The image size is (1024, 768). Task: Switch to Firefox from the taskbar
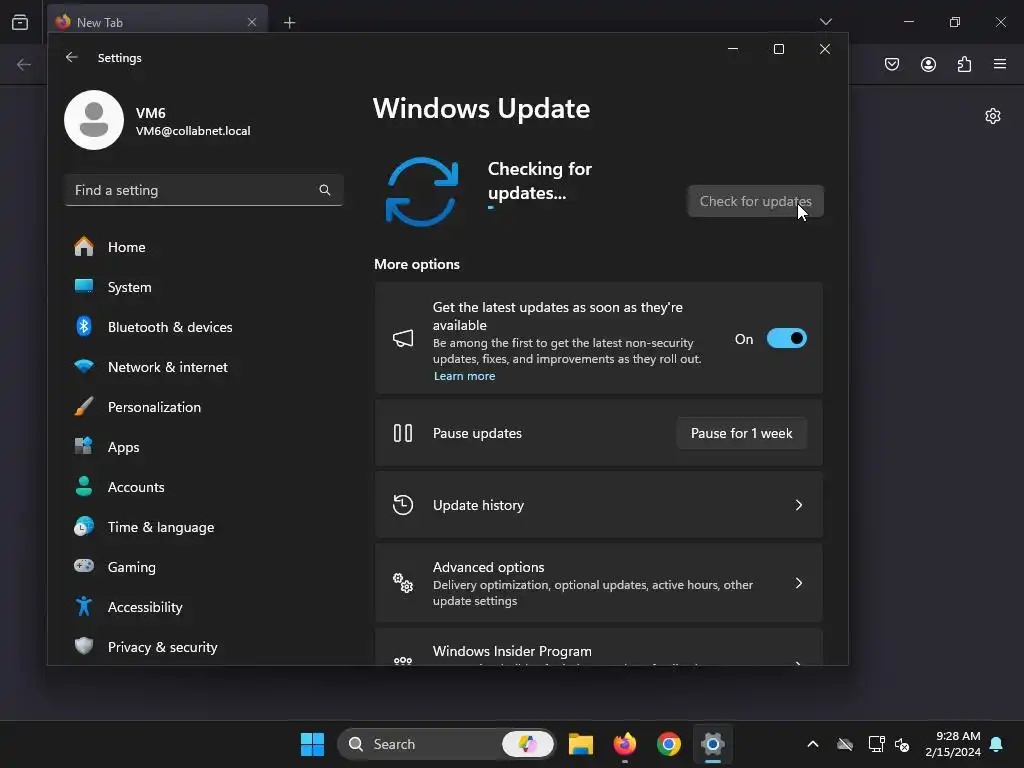point(625,744)
